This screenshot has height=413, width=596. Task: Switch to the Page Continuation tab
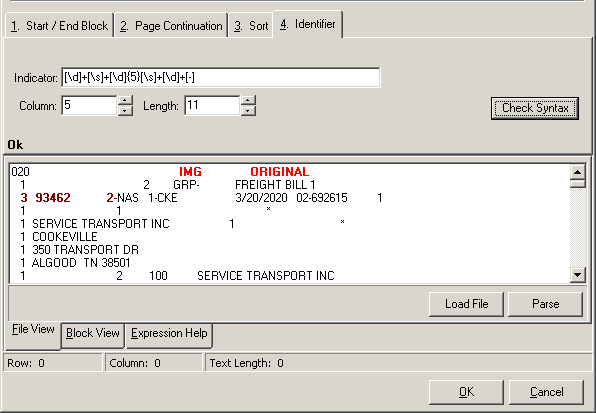click(171, 26)
